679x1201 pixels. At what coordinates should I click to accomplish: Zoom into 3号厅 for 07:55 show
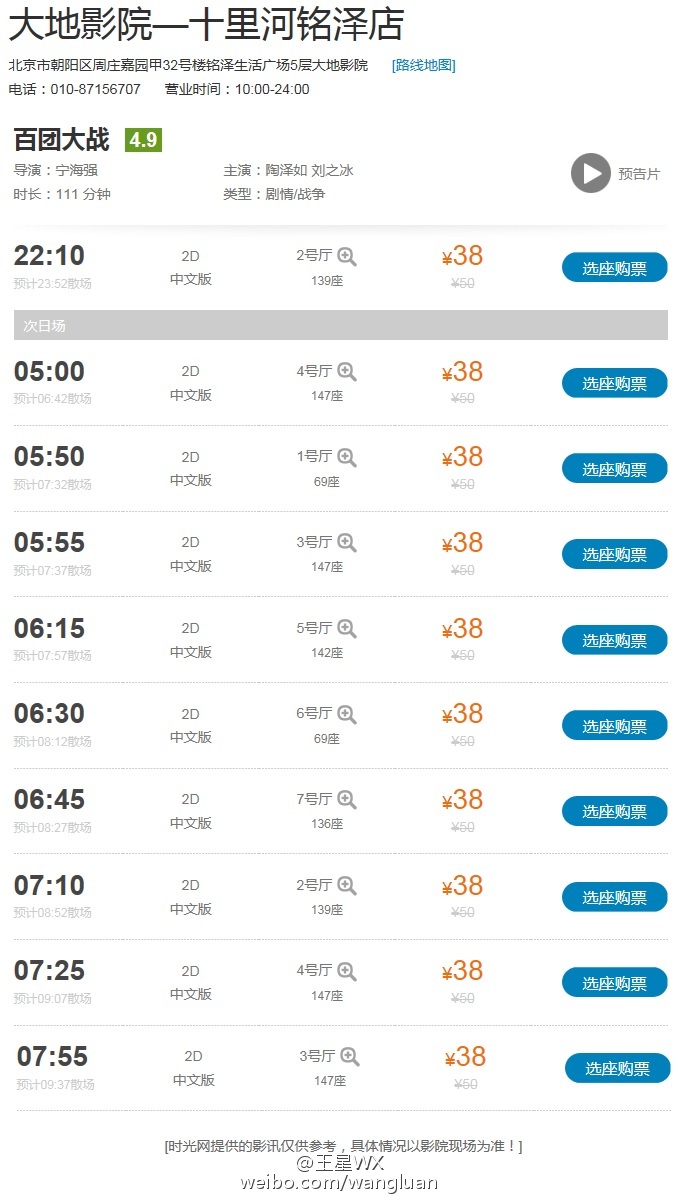(x=349, y=1057)
